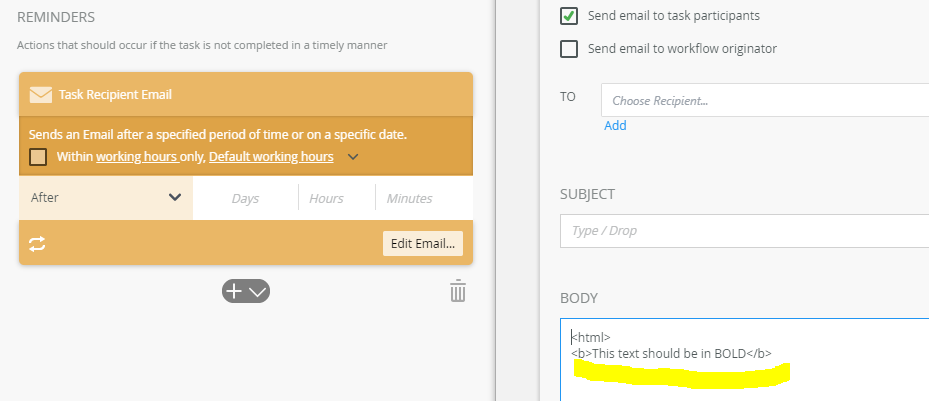The height and width of the screenshot is (401, 929).
Task: Click into the email Body text area
Action: point(745,360)
